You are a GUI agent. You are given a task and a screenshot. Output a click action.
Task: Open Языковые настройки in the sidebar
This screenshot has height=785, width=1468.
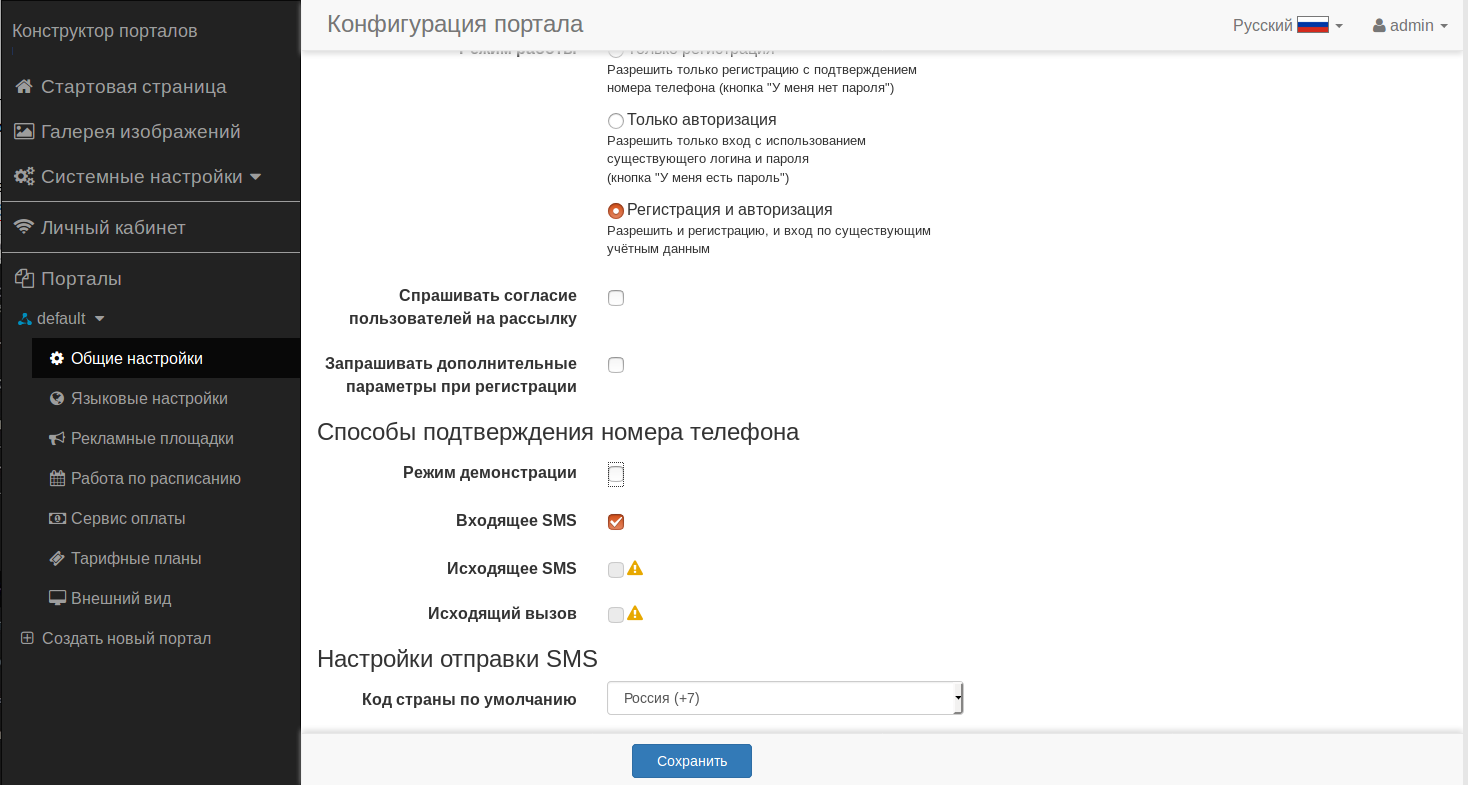149,399
